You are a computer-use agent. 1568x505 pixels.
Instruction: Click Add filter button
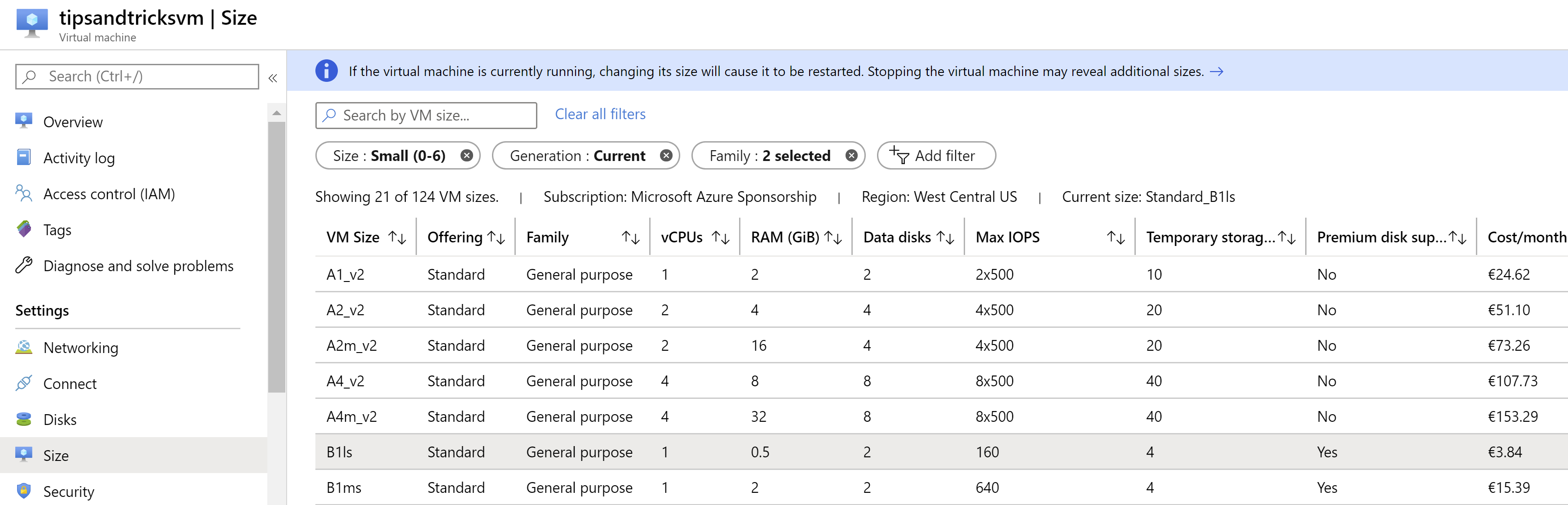tap(936, 155)
